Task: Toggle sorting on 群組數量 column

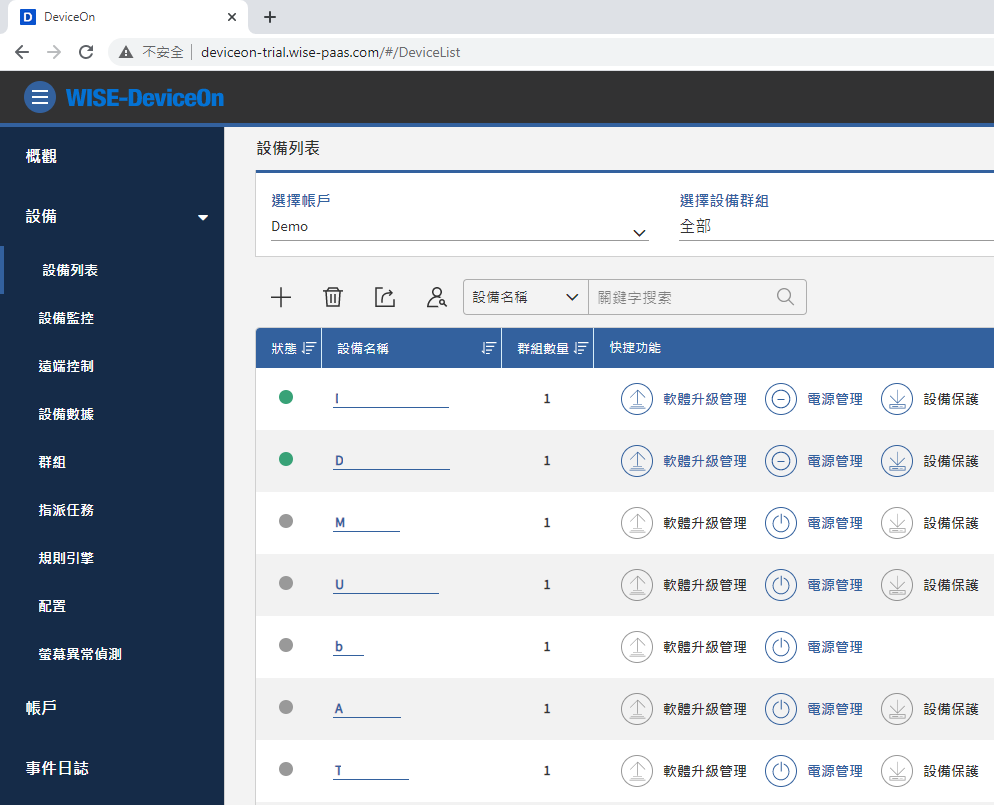Action: click(x=581, y=348)
